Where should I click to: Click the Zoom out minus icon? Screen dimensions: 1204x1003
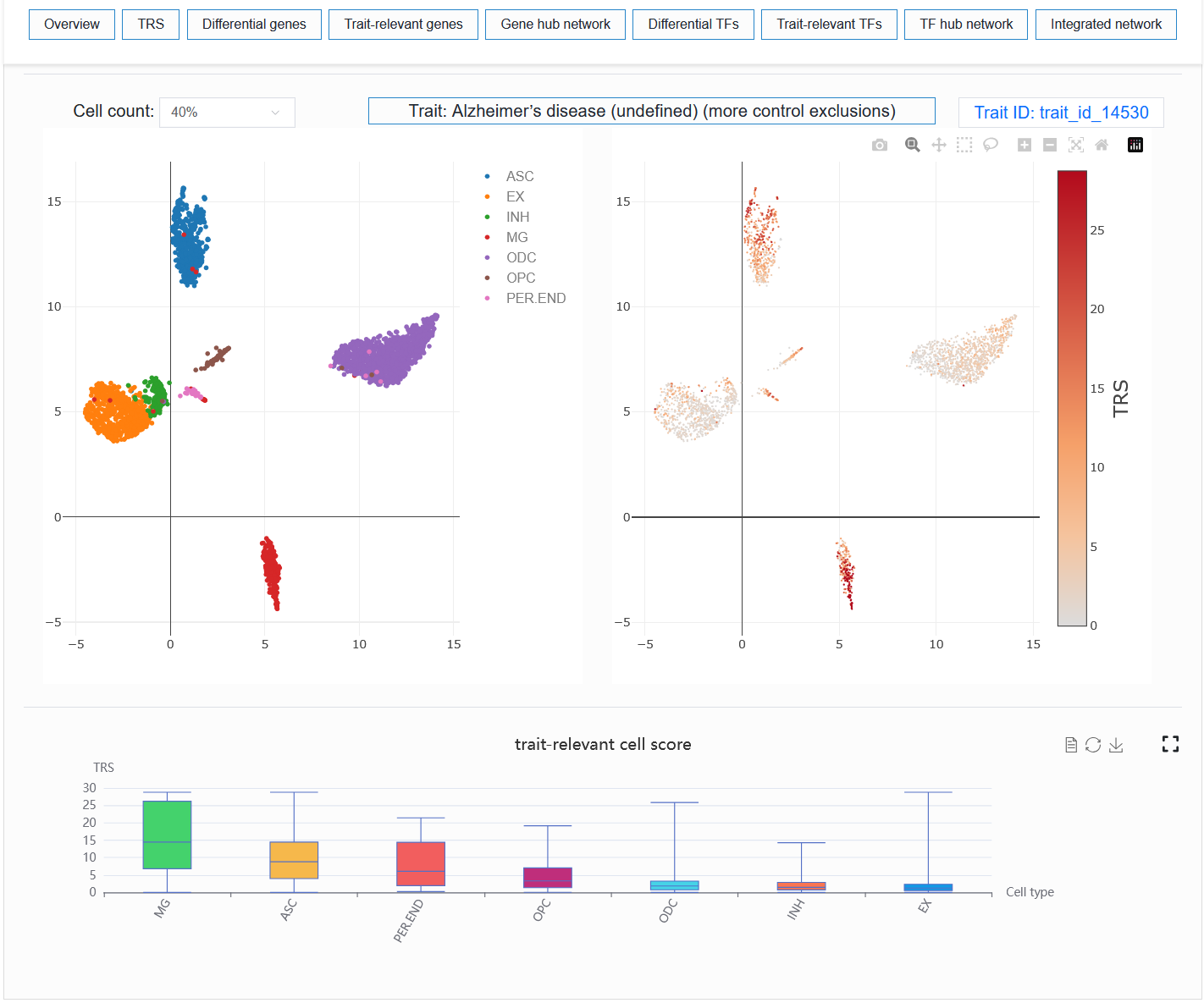coord(1050,145)
